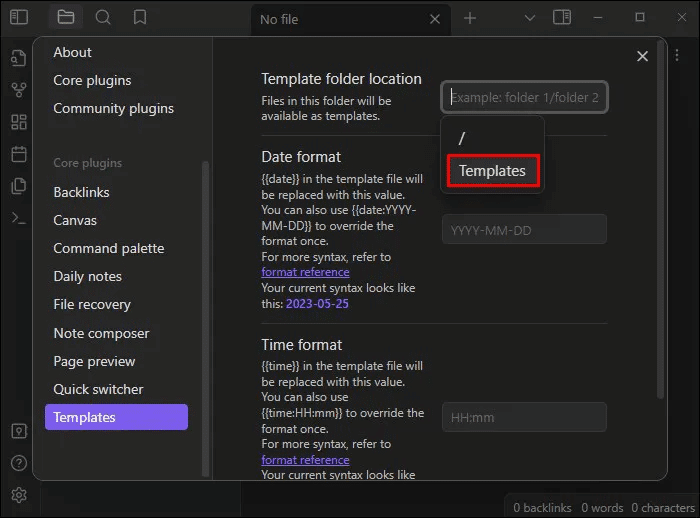Open the file explorer folder icon
This screenshot has height=518, width=700.
pyautogui.click(x=65, y=17)
